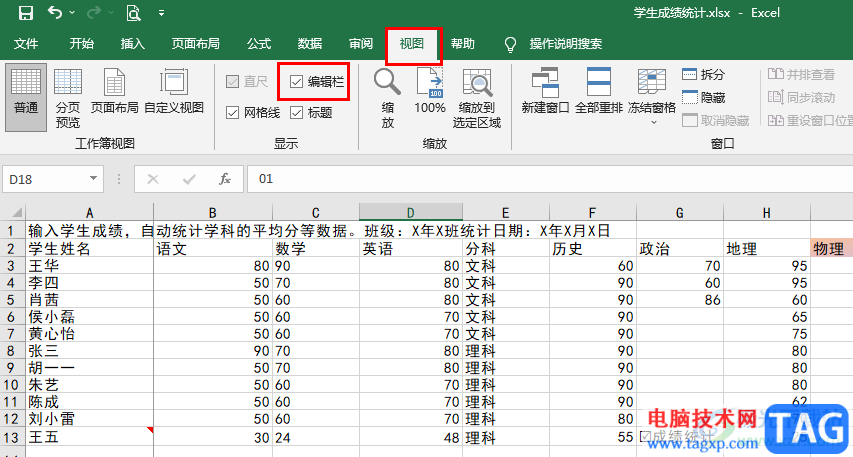This screenshot has width=853, height=457.
Task: Click cell with name 侯小磊
Action: click(90, 317)
